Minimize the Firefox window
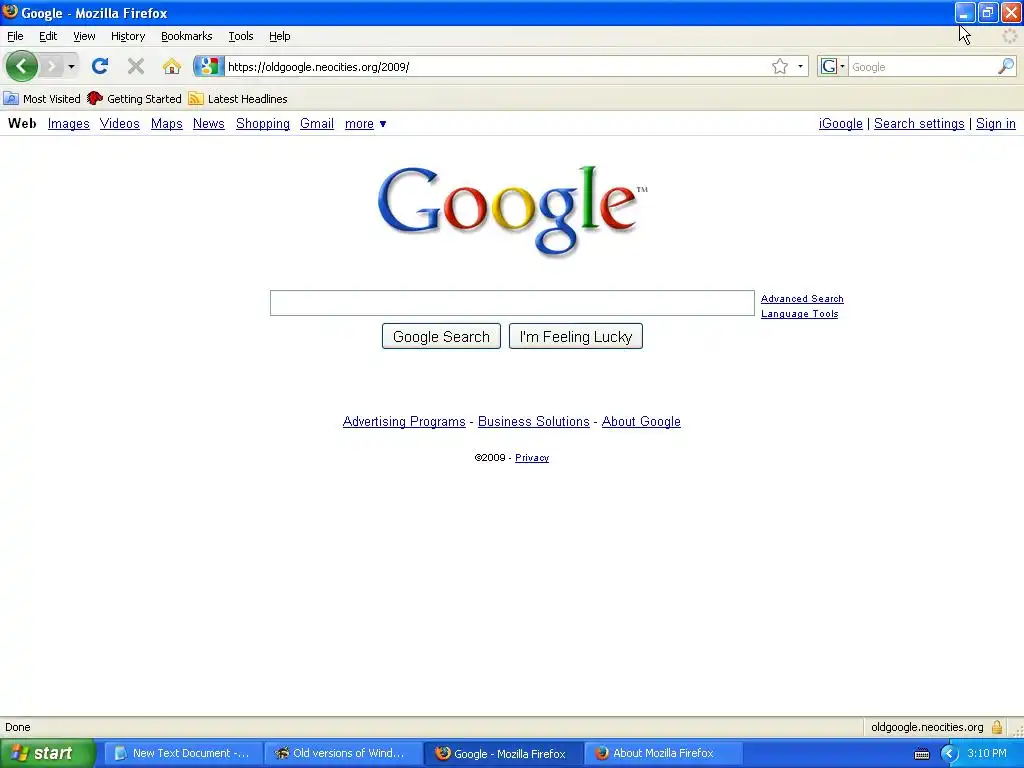The height and width of the screenshot is (768, 1024). pos(965,12)
